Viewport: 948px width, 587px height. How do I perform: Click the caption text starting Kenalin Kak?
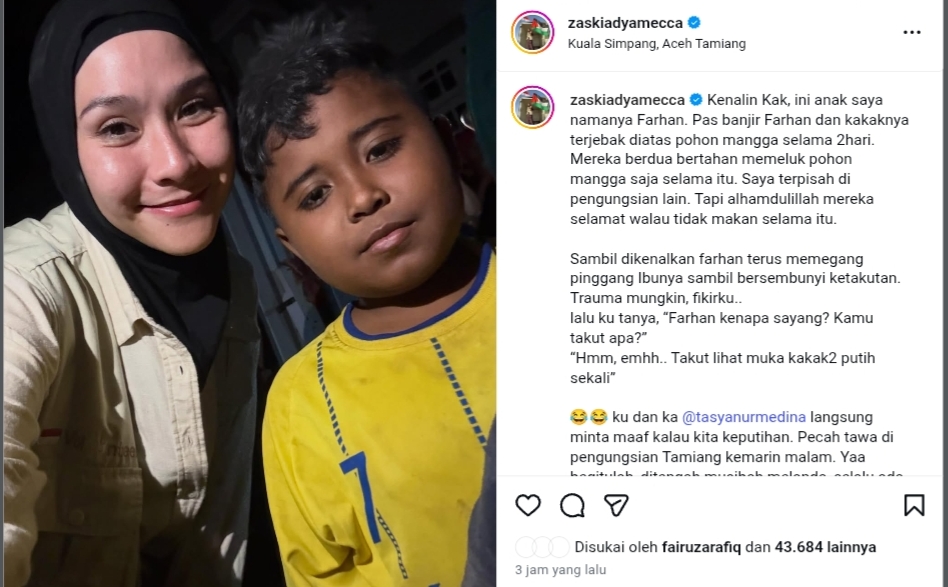(x=739, y=159)
